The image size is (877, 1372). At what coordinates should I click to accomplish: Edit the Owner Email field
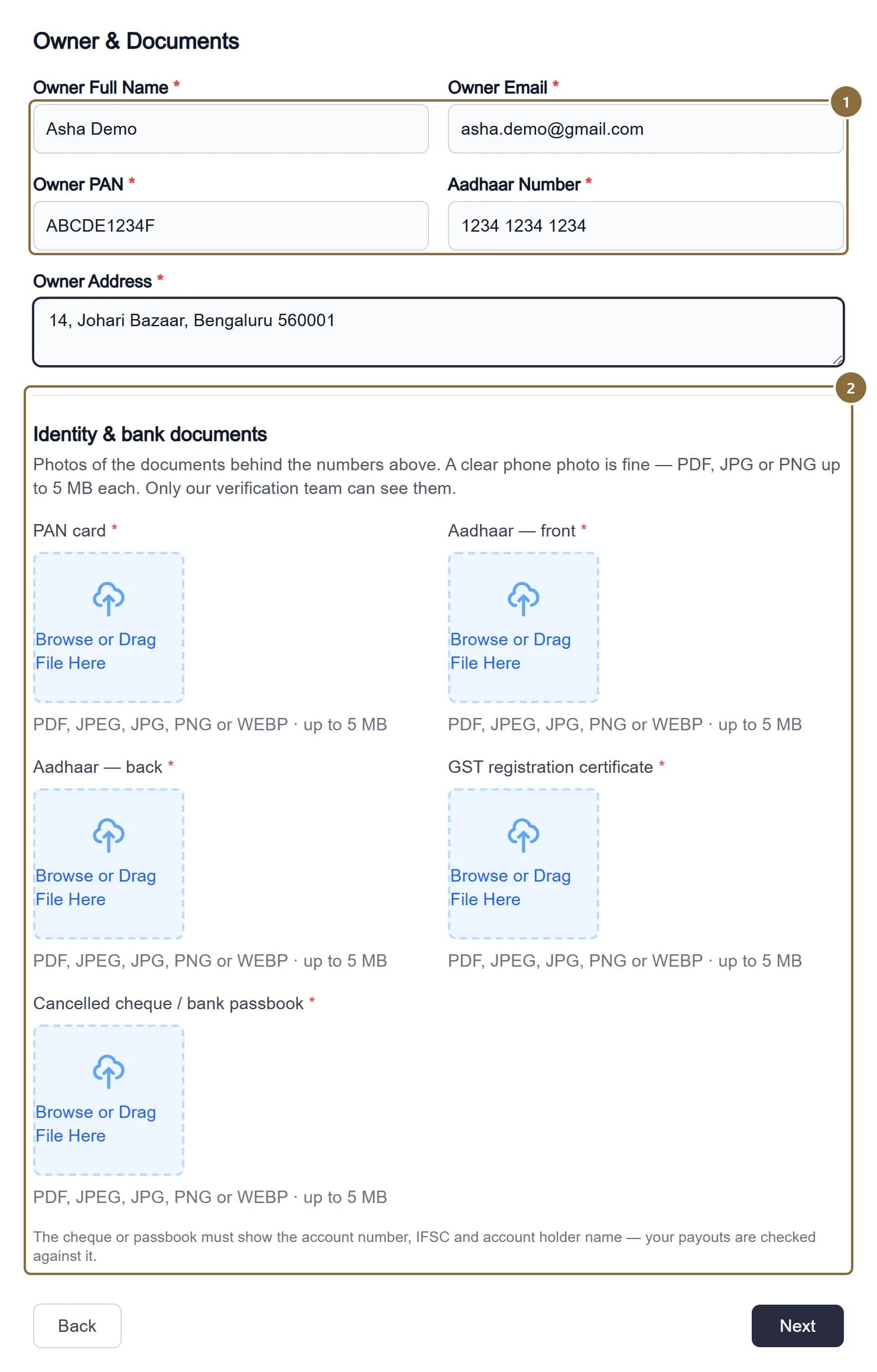click(x=646, y=129)
